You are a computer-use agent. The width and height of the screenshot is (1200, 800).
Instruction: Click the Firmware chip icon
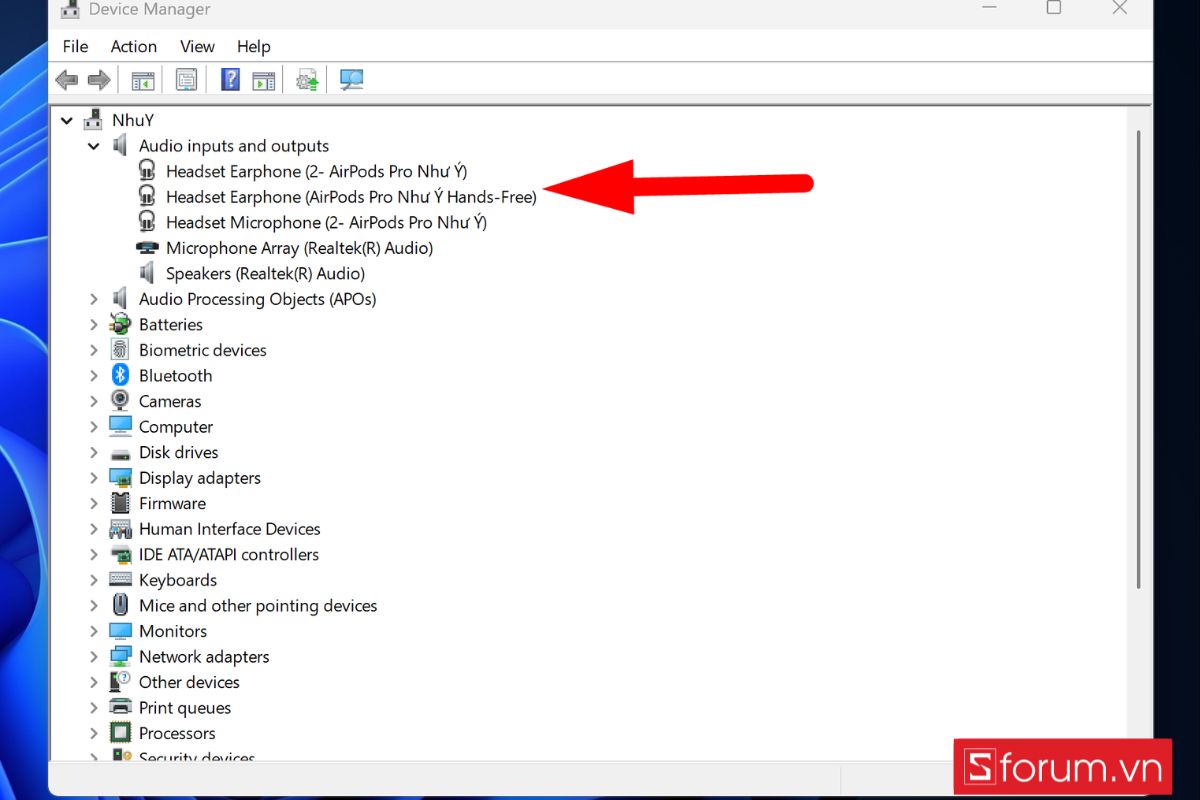point(120,503)
